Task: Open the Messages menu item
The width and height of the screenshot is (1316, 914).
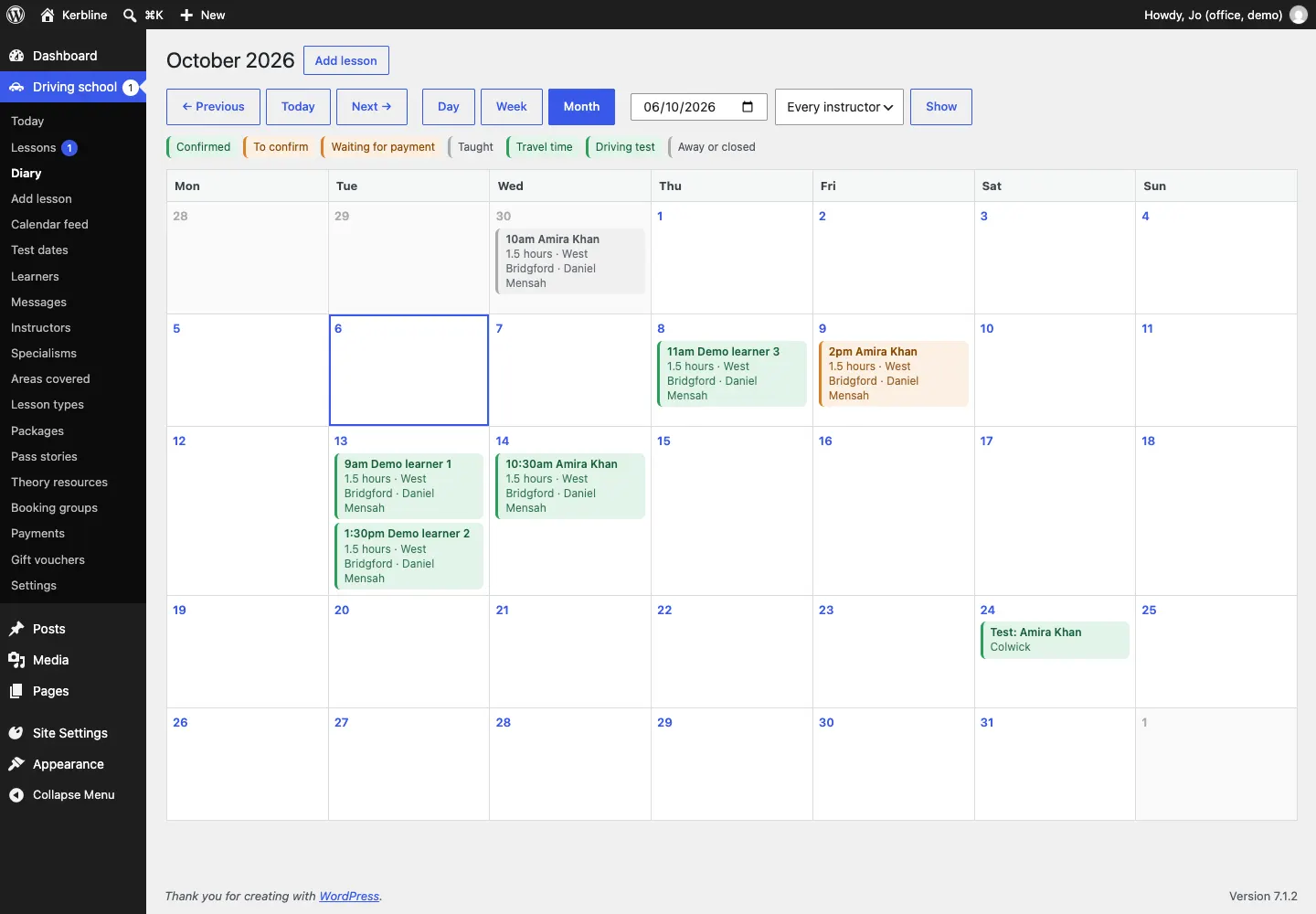Action: coord(38,303)
